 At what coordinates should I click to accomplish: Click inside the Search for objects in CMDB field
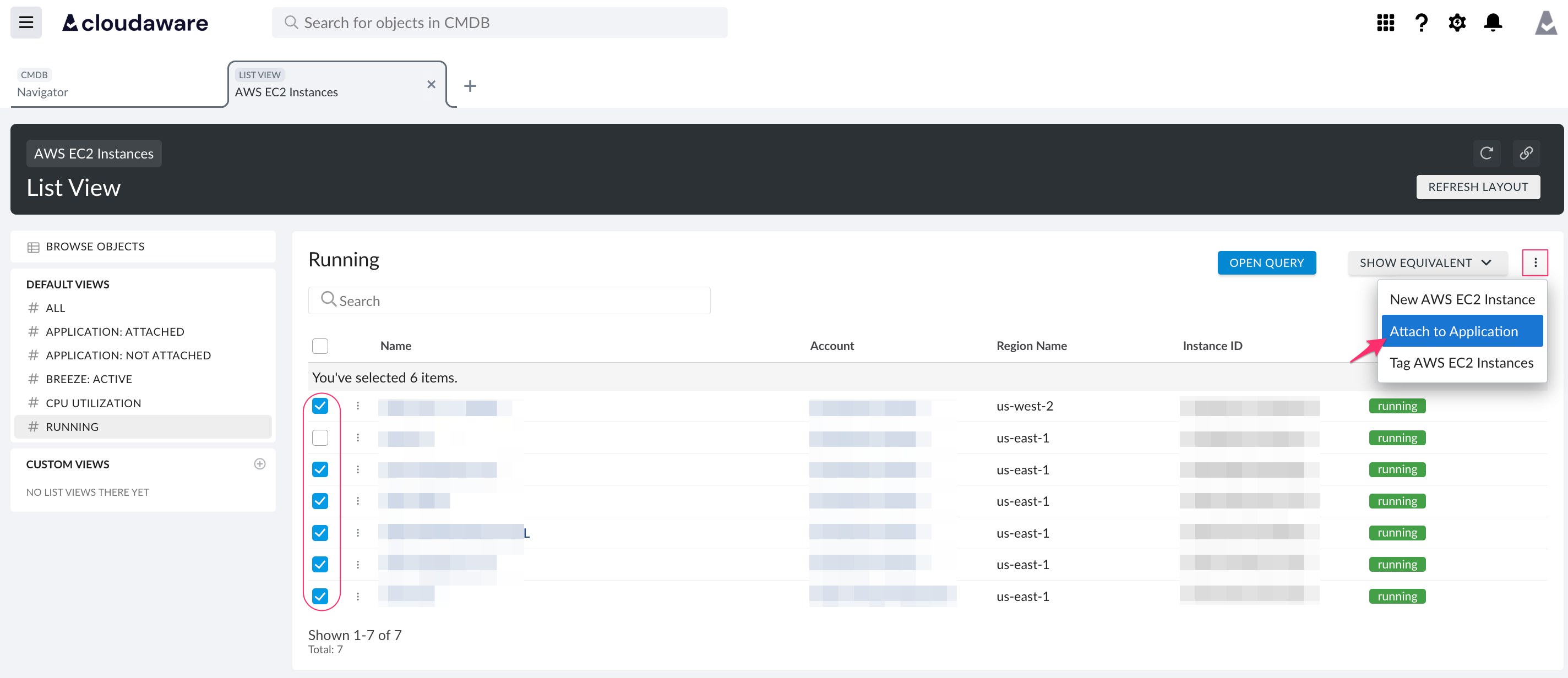(x=499, y=23)
